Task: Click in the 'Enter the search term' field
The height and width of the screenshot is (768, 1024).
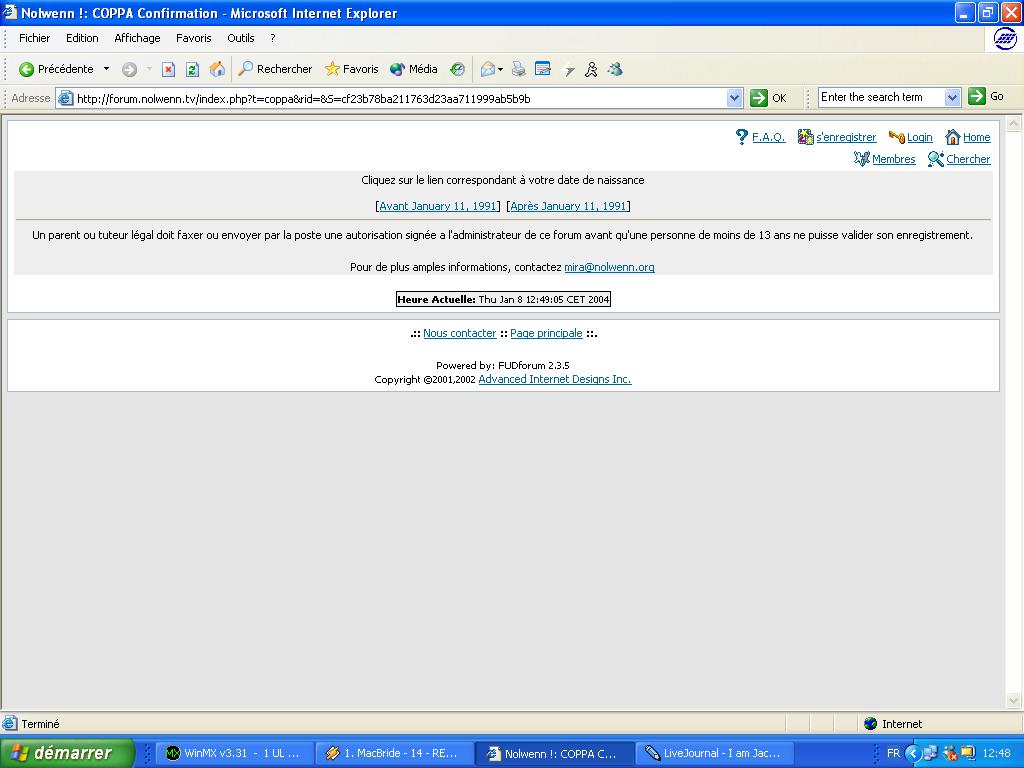Action: (x=879, y=97)
